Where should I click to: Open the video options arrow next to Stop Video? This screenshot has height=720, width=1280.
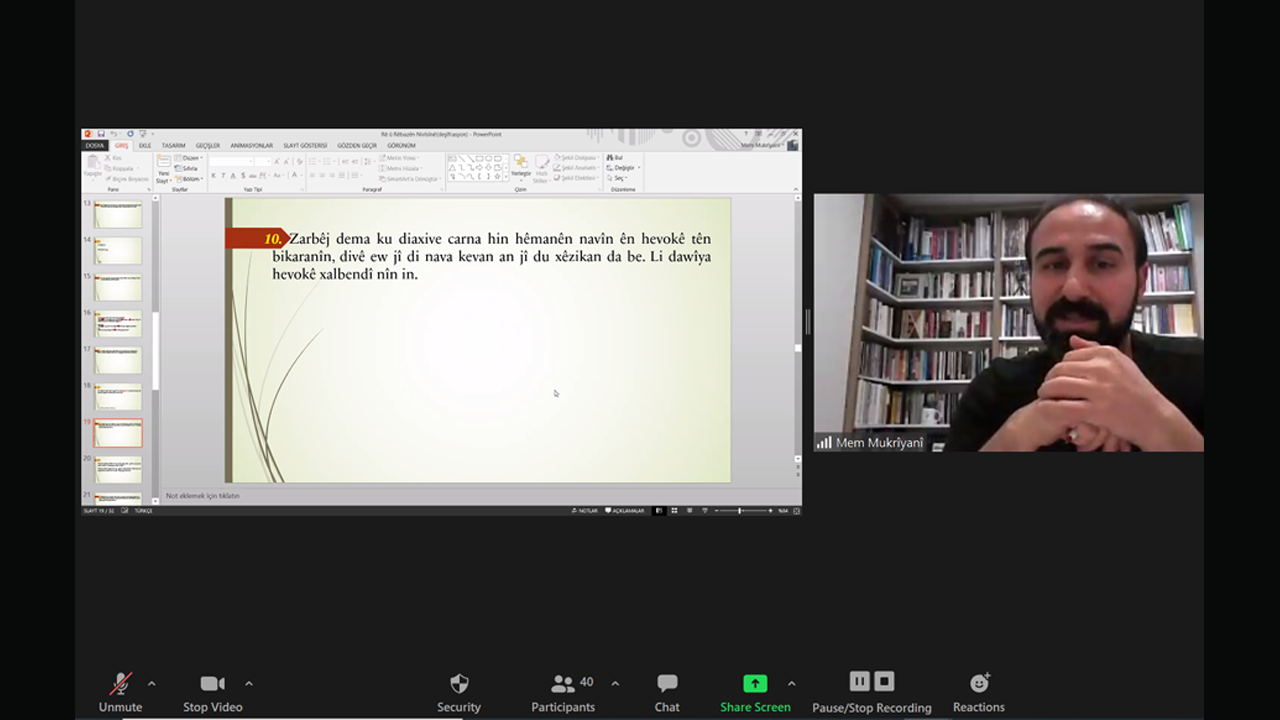249,684
